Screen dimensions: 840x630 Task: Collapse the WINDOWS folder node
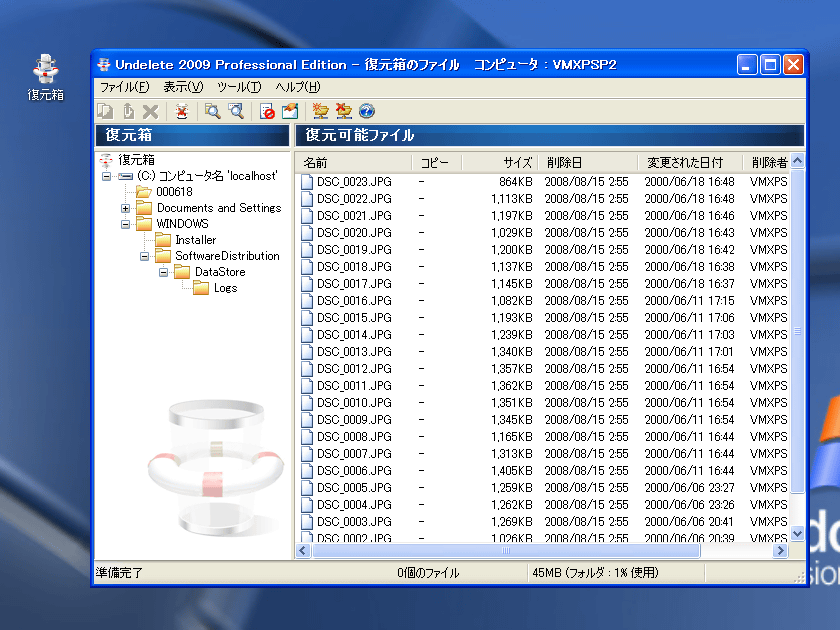coord(125,224)
